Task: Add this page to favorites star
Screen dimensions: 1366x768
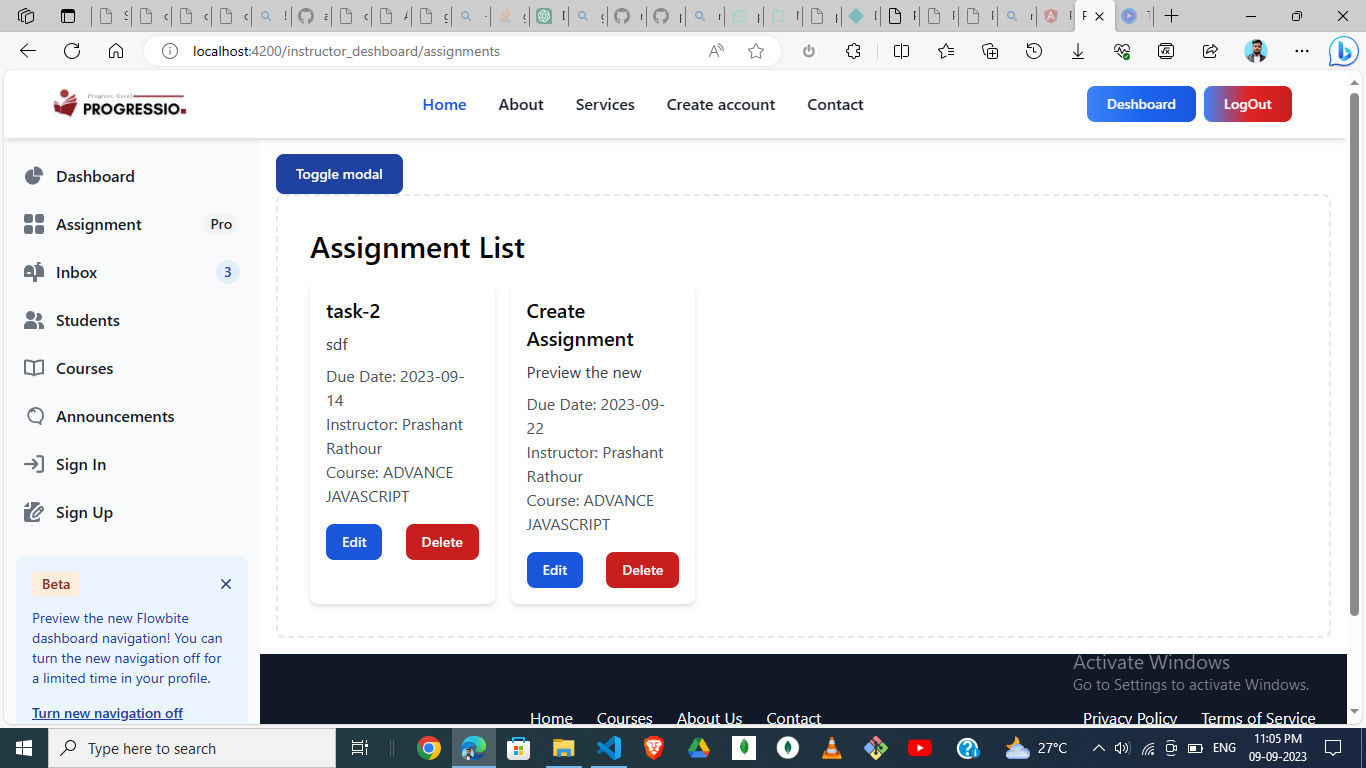Action: (x=756, y=51)
